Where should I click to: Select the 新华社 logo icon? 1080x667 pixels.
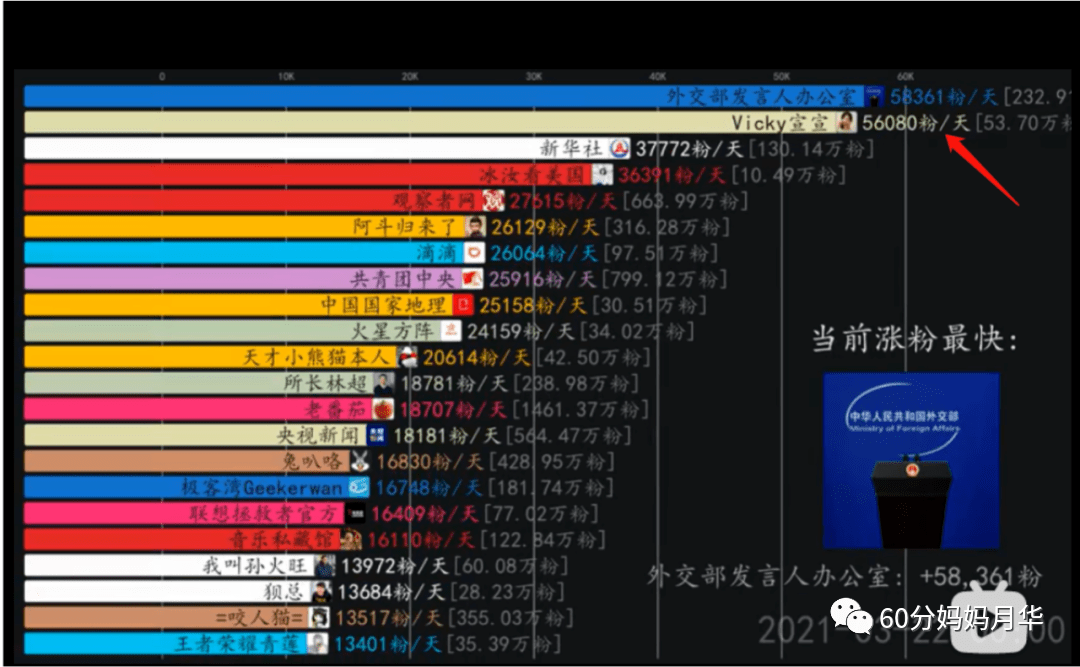(x=619, y=149)
